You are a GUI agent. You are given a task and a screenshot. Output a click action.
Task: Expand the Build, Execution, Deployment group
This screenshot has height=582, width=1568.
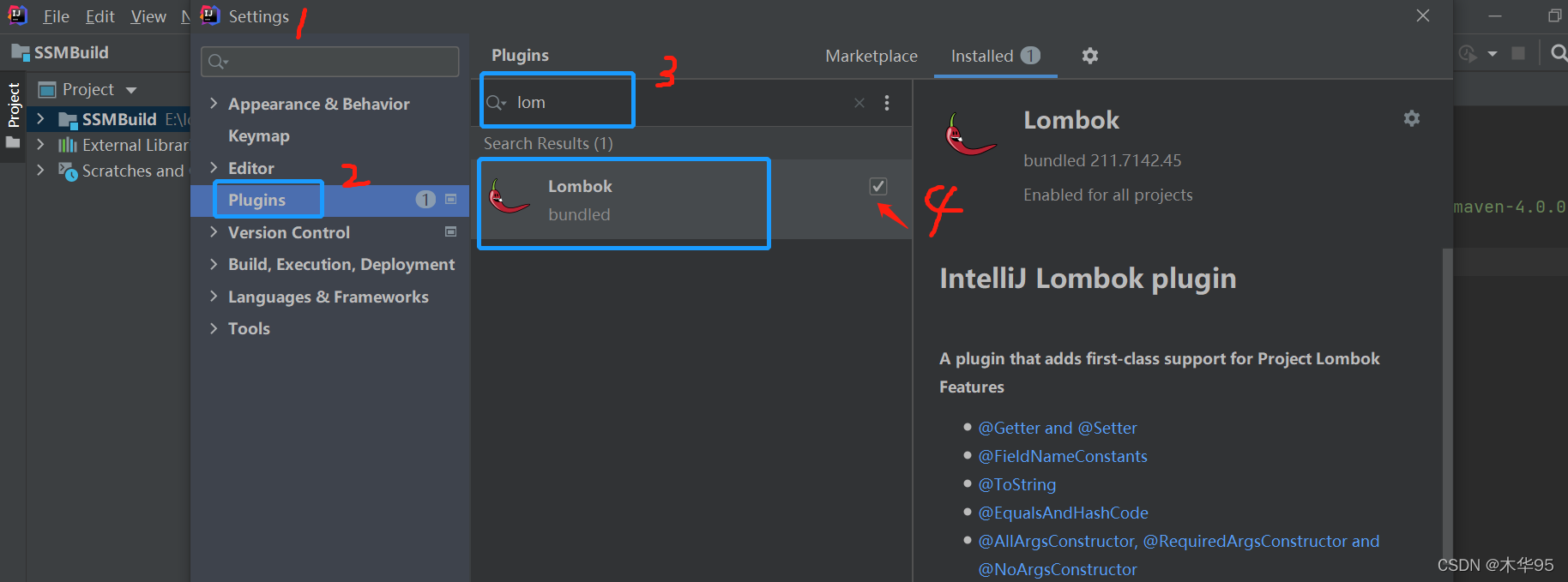point(214,264)
